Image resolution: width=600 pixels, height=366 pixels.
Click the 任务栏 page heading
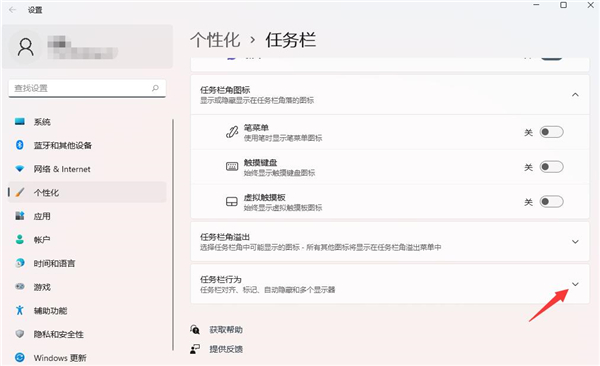pyautogui.click(x=290, y=40)
